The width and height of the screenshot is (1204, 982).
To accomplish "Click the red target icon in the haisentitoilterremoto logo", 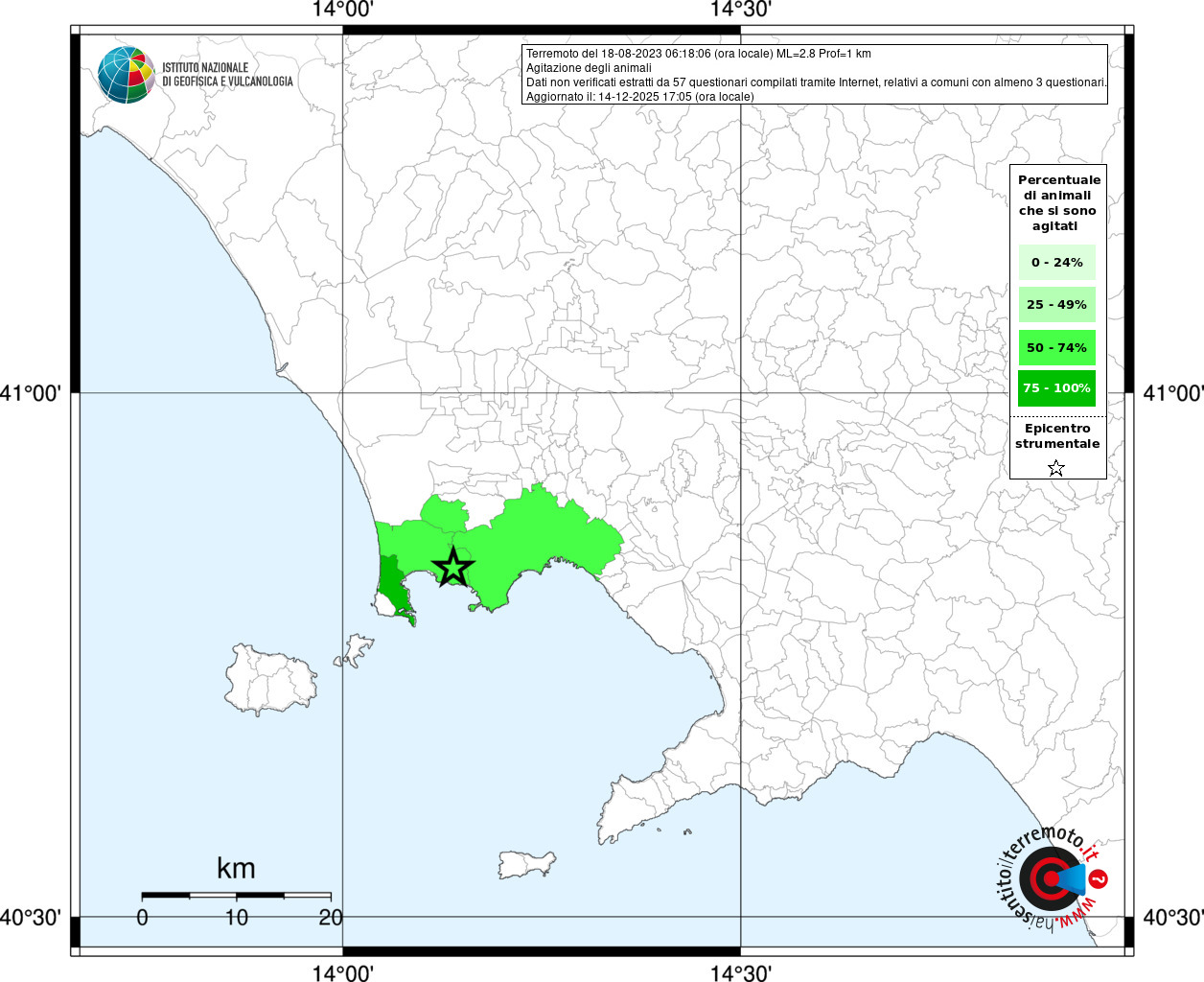I will [x=1049, y=879].
